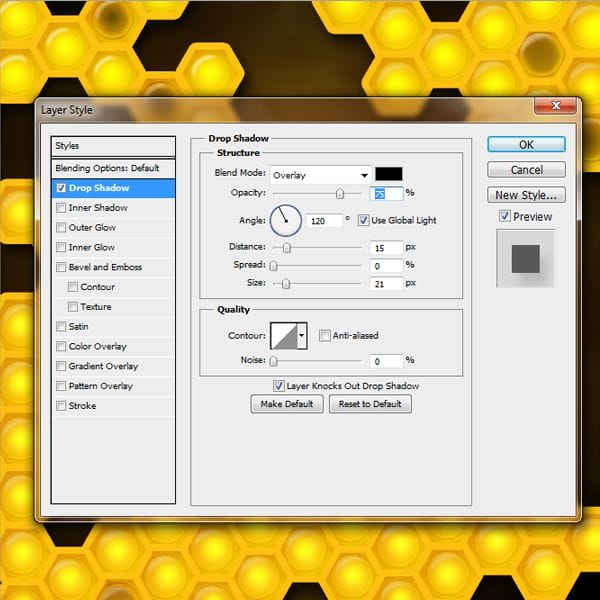The image size is (600, 600).
Task: Enable the Anti-aliased checkbox
Action: point(325,336)
